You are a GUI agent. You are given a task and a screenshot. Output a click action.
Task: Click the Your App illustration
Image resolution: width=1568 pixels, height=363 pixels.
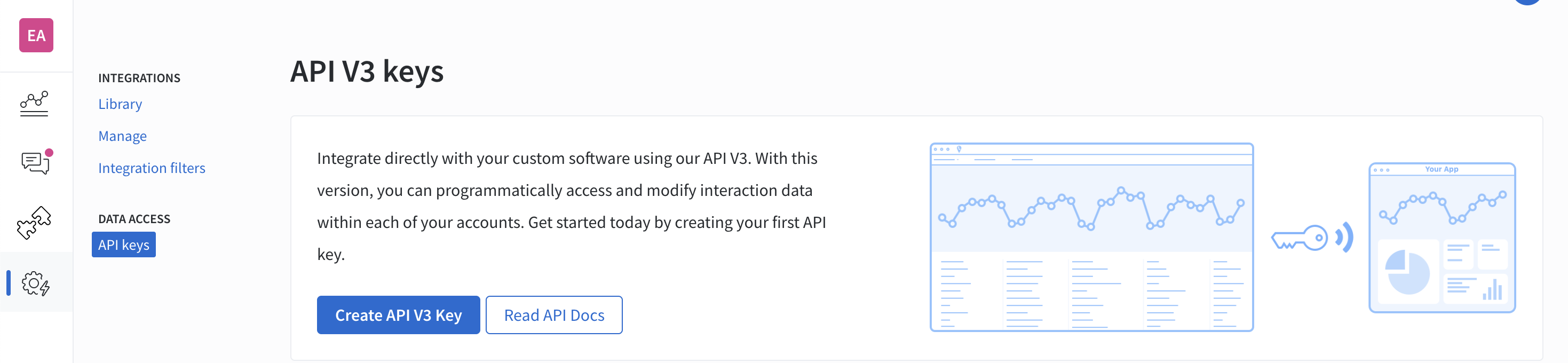(x=1442, y=238)
